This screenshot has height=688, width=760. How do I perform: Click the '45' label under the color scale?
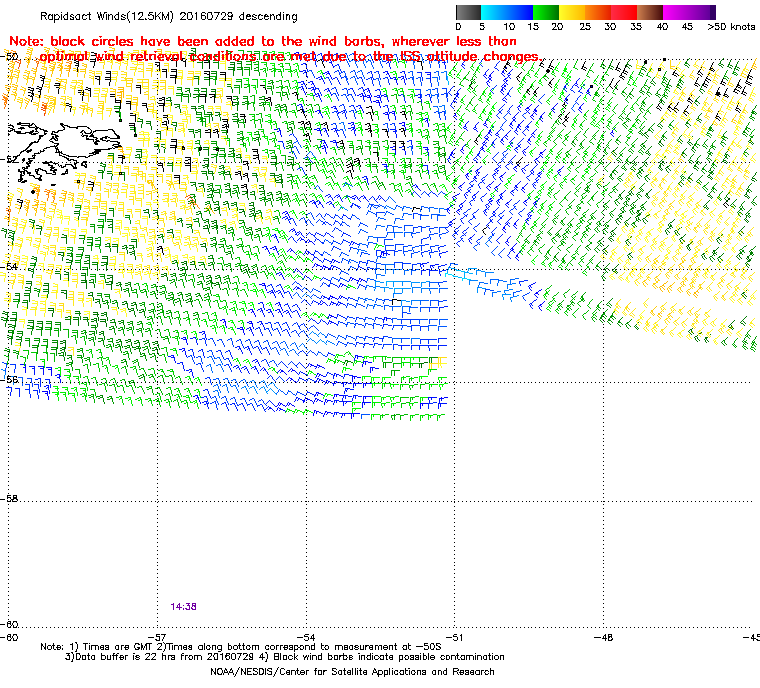point(687,27)
